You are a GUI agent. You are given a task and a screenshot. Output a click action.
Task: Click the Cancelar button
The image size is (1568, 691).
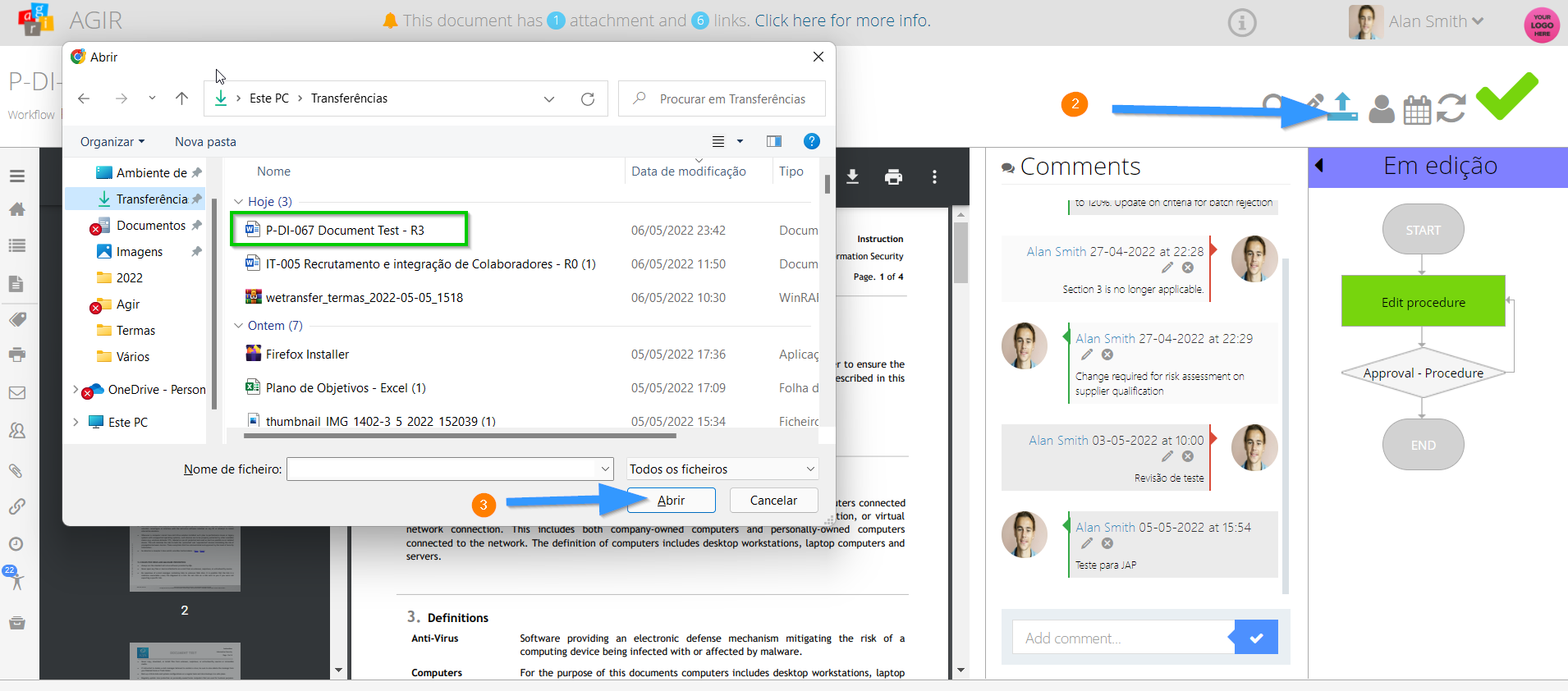pyautogui.click(x=773, y=501)
